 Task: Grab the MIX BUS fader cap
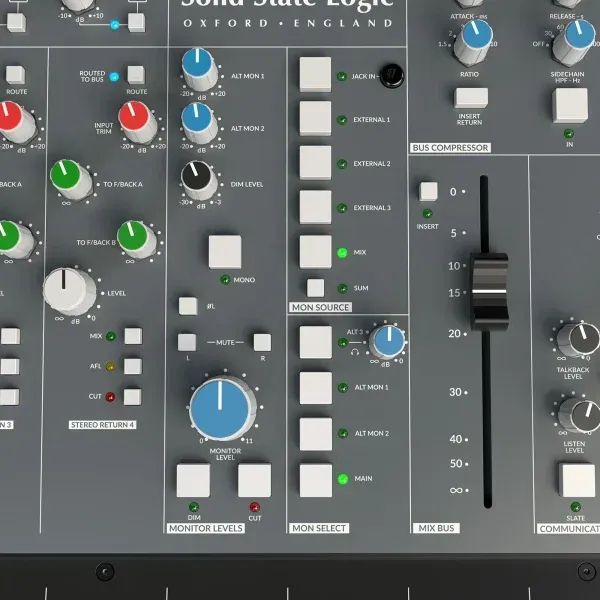click(x=489, y=291)
